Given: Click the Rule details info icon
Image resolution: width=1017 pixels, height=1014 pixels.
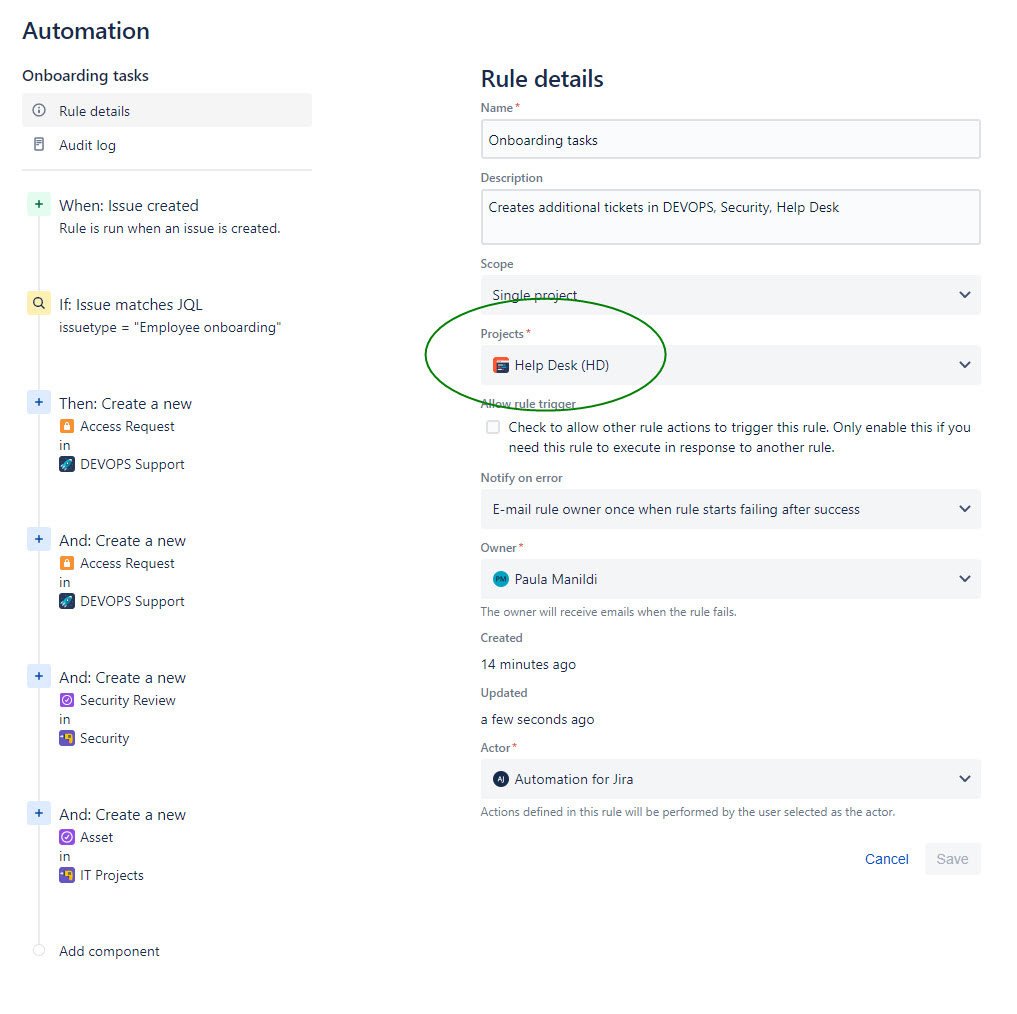Looking at the screenshot, I should click(x=39, y=110).
